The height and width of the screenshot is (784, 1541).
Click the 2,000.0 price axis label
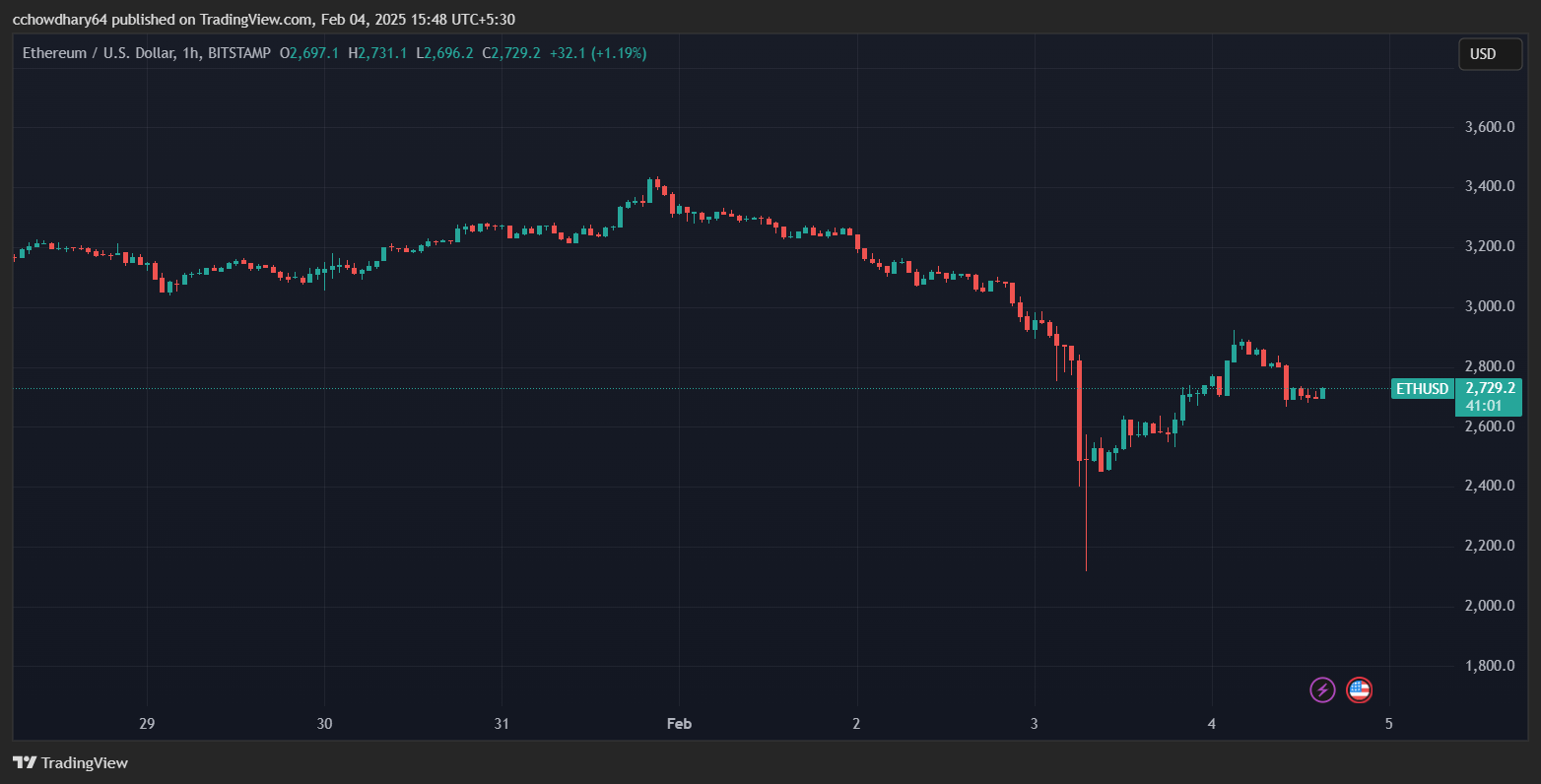(1489, 605)
